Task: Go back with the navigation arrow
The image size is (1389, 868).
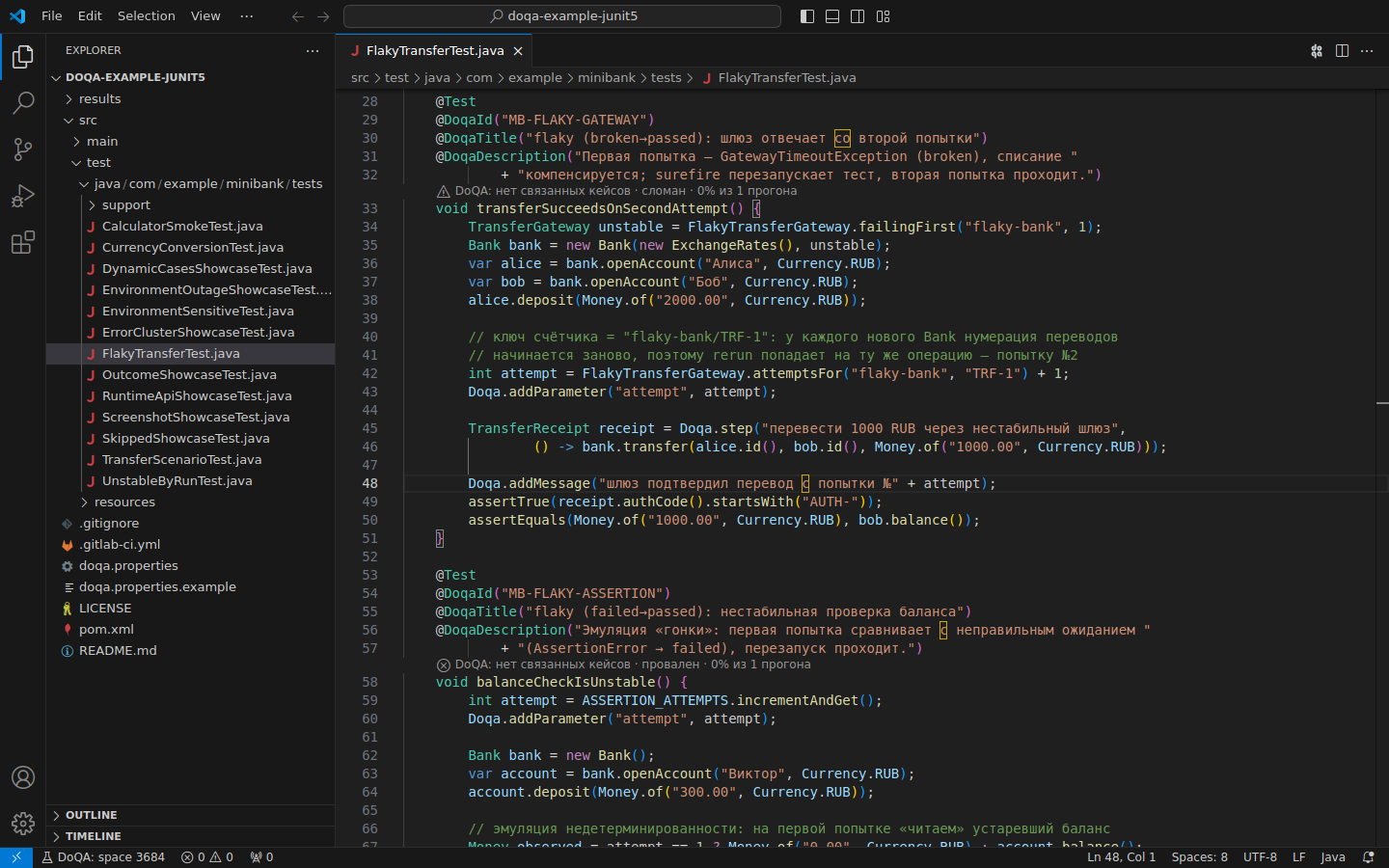Action: tap(298, 16)
